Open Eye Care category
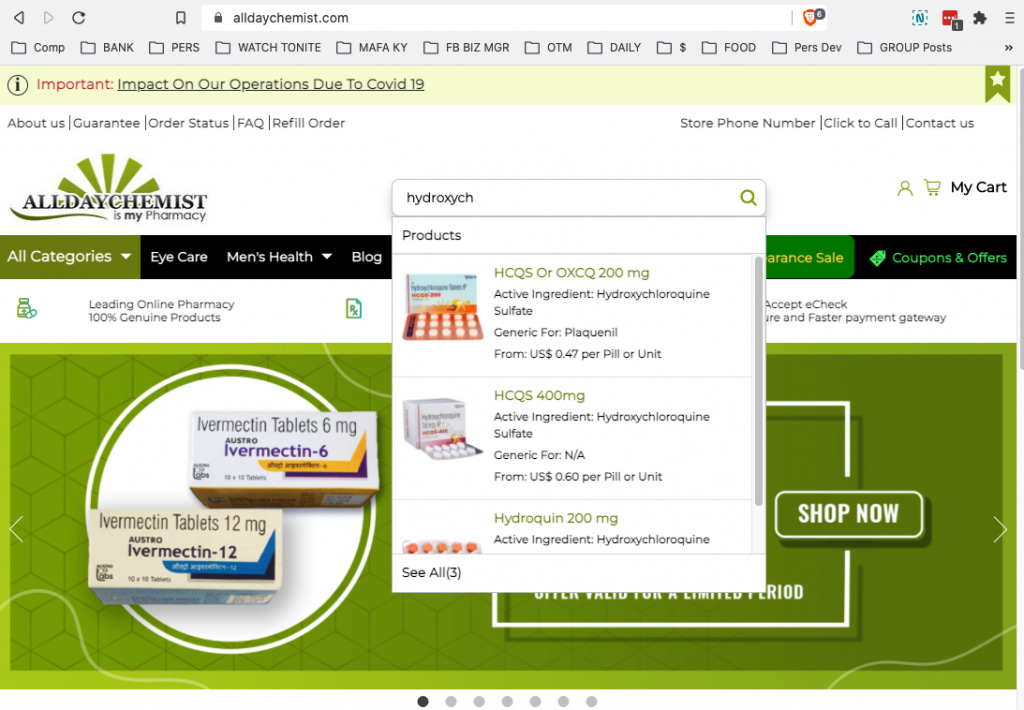This screenshot has height=710, width=1024. 179,257
